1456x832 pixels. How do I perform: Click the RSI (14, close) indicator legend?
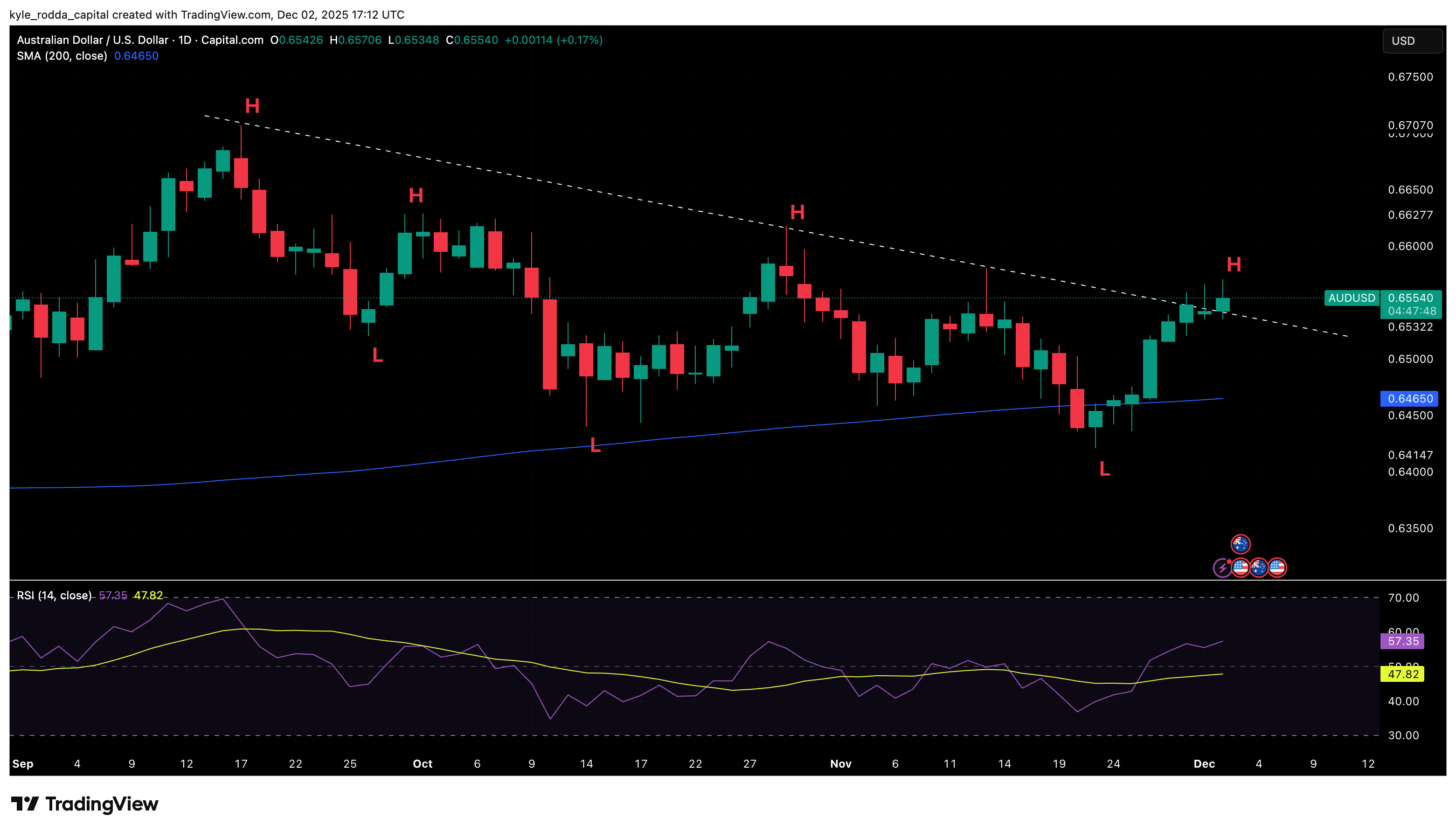click(54, 596)
